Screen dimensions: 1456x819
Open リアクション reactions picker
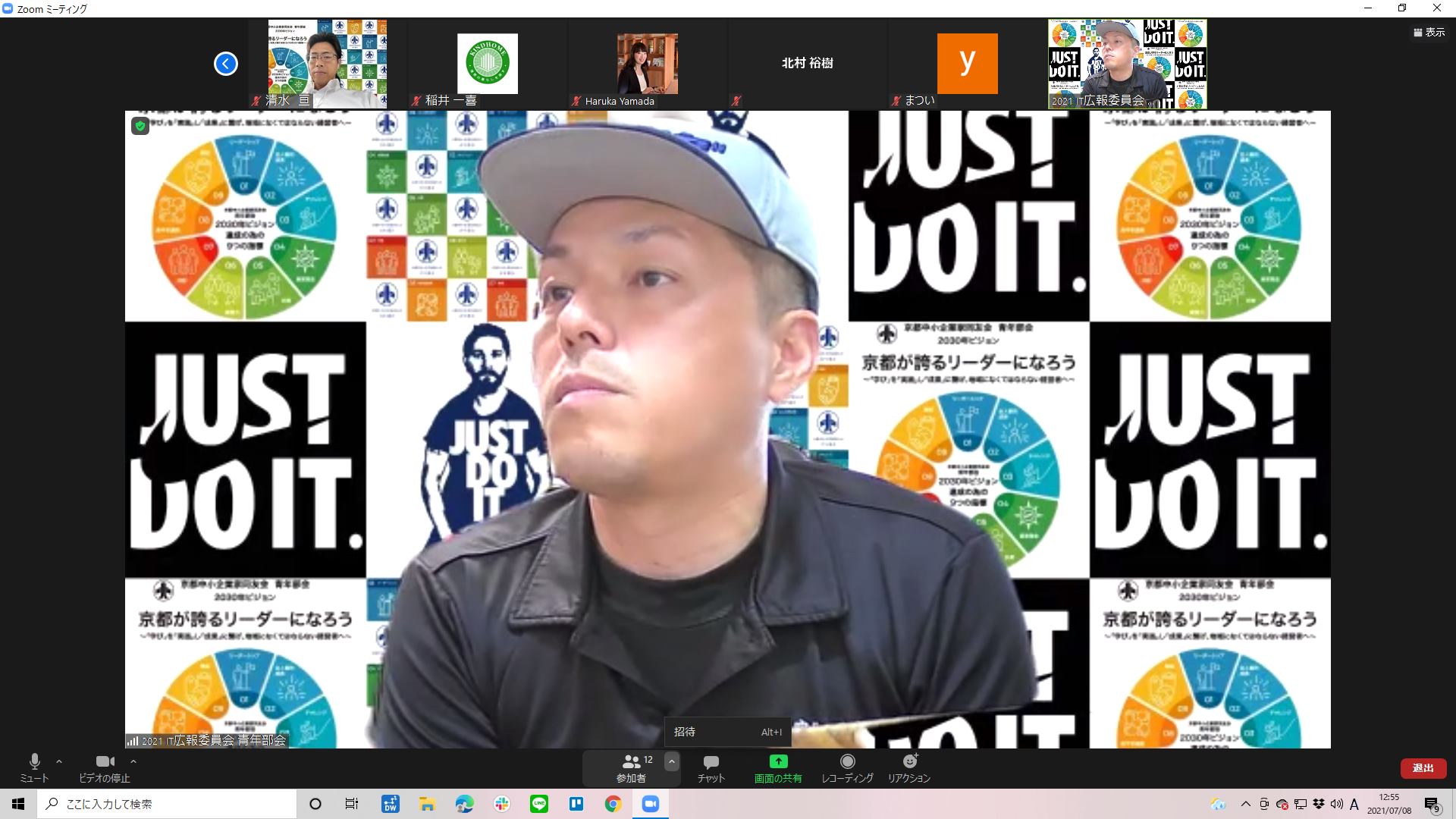[x=909, y=767]
